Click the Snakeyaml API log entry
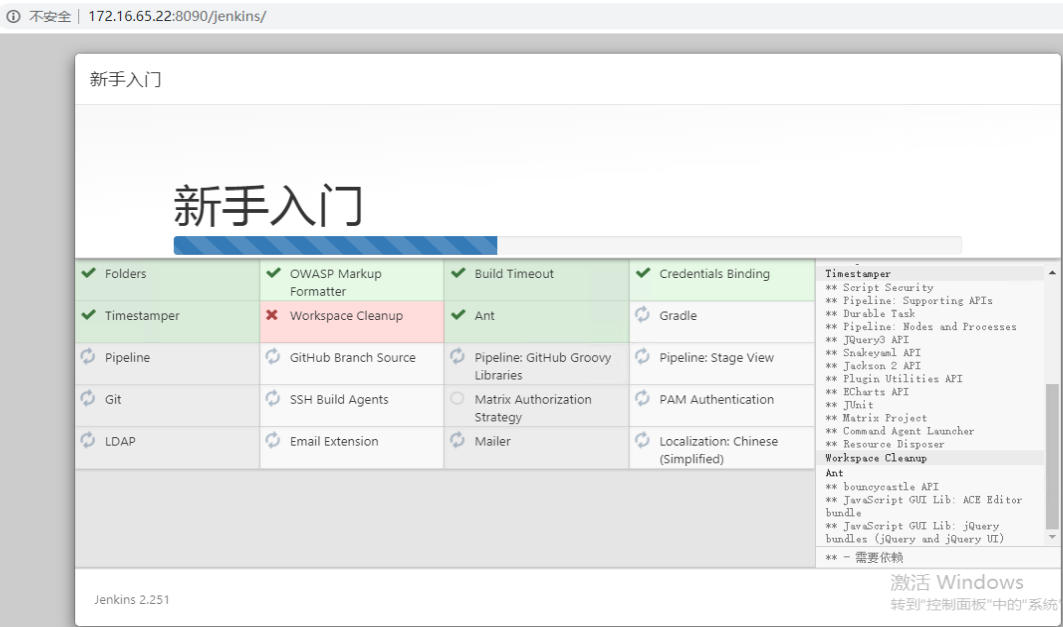1063x627 pixels. click(x=873, y=352)
